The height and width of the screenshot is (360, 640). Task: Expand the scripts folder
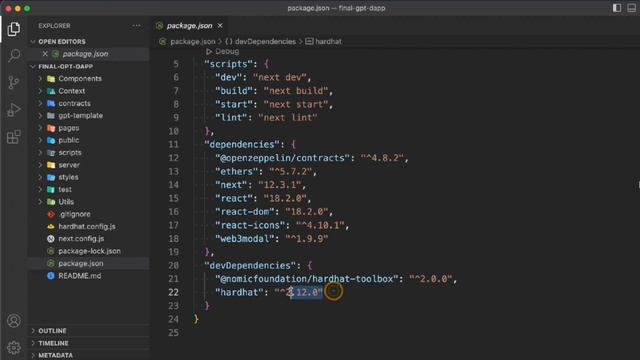point(70,153)
